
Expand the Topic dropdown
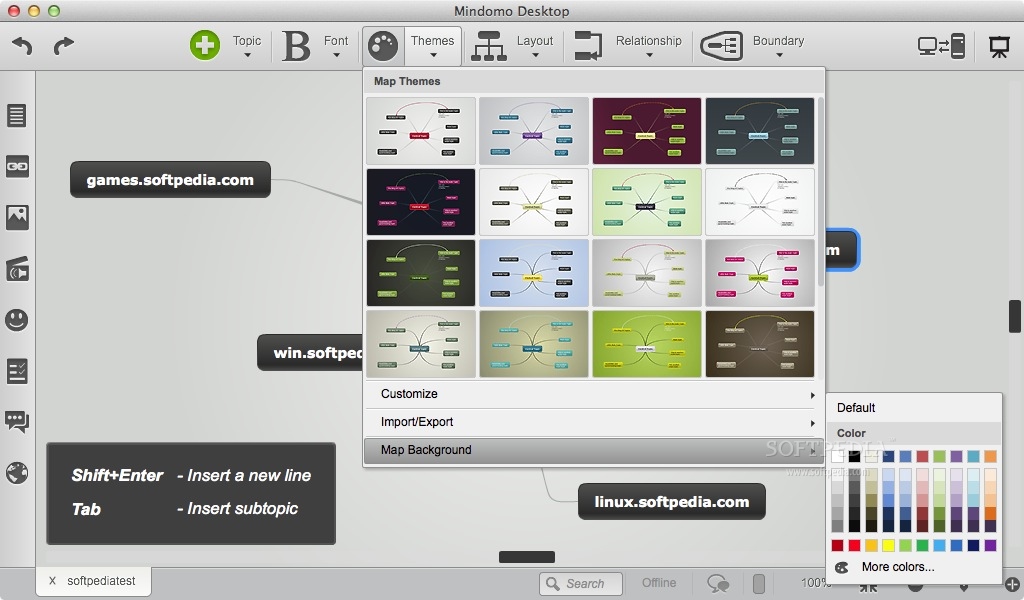click(x=247, y=55)
